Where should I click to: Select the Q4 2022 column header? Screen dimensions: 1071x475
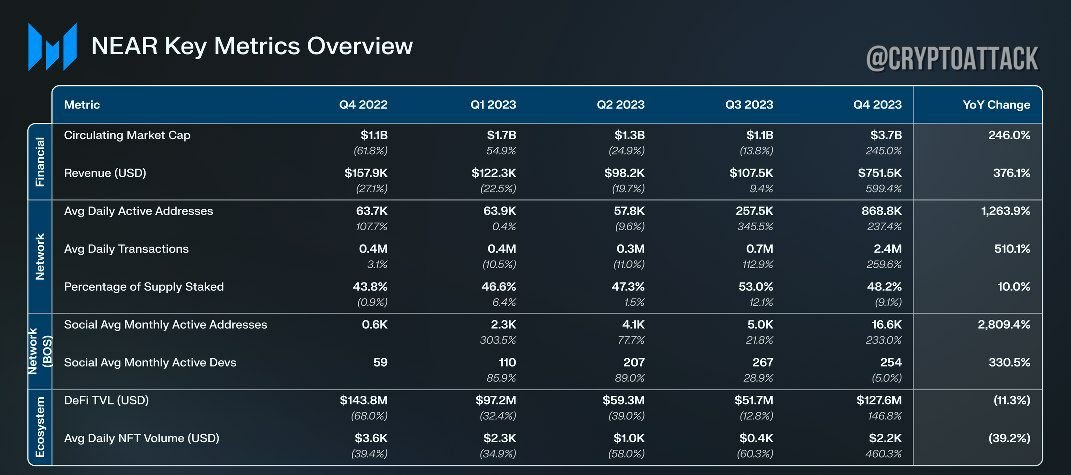pyautogui.click(x=363, y=105)
